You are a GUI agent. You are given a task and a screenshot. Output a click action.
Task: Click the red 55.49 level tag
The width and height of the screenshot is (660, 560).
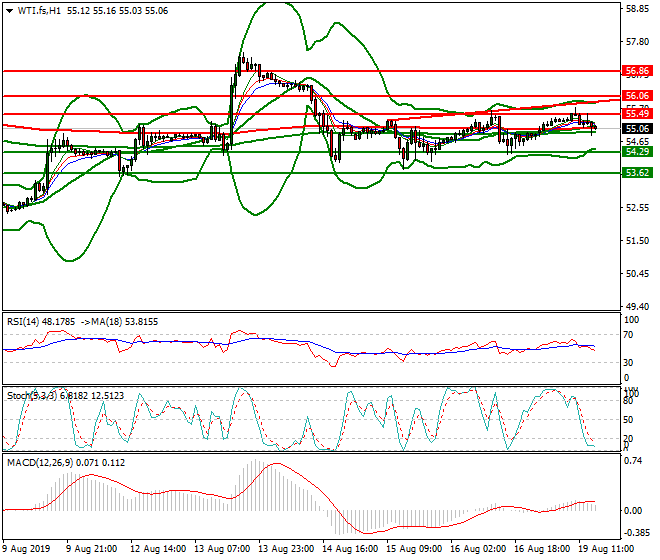[x=637, y=115]
